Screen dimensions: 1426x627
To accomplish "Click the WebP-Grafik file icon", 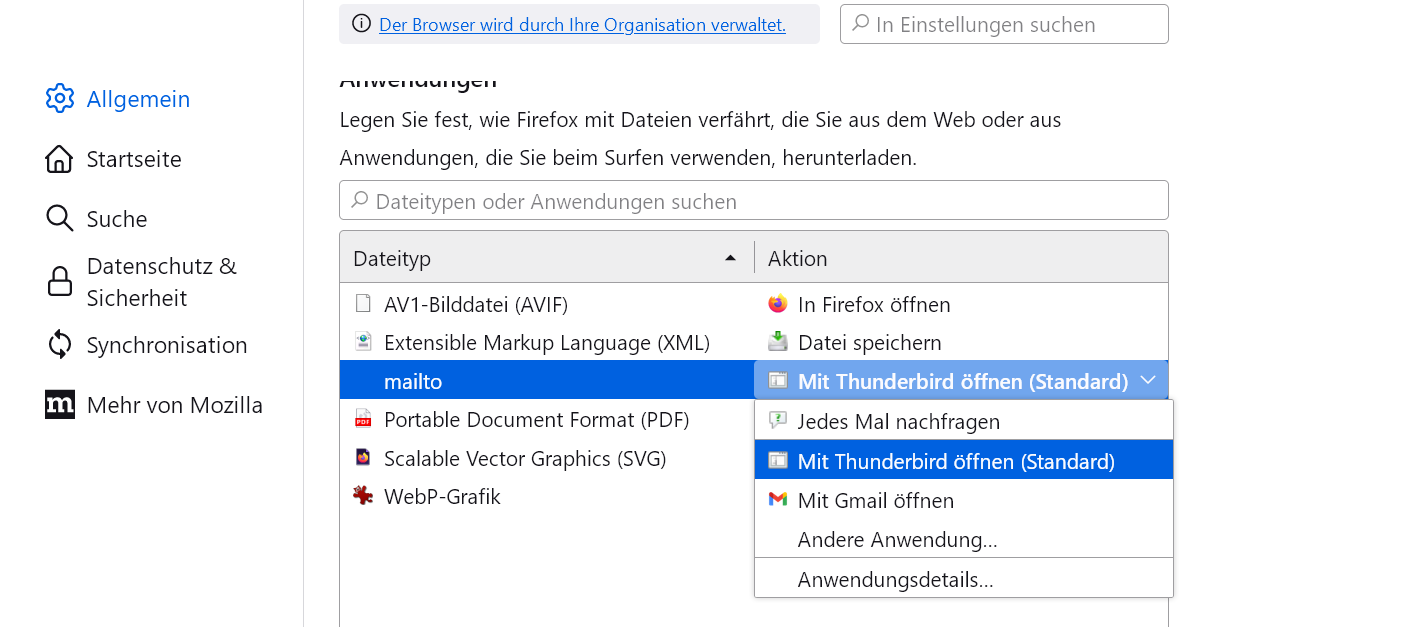I will (363, 496).
